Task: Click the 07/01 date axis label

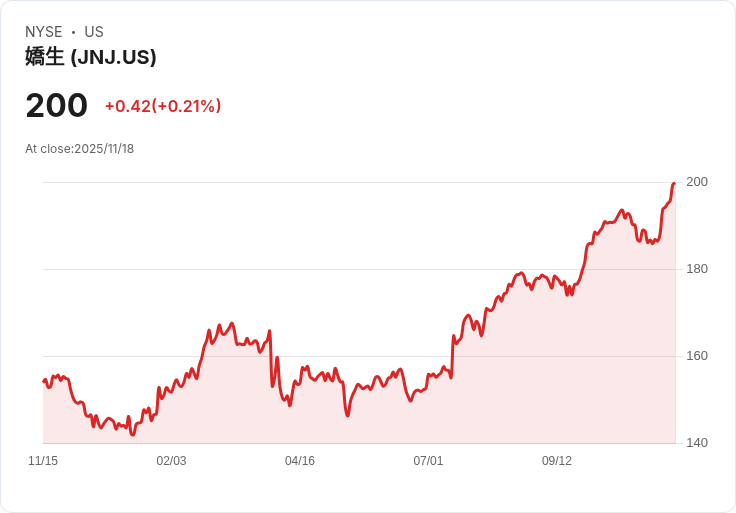Action: [x=428, y=461]
